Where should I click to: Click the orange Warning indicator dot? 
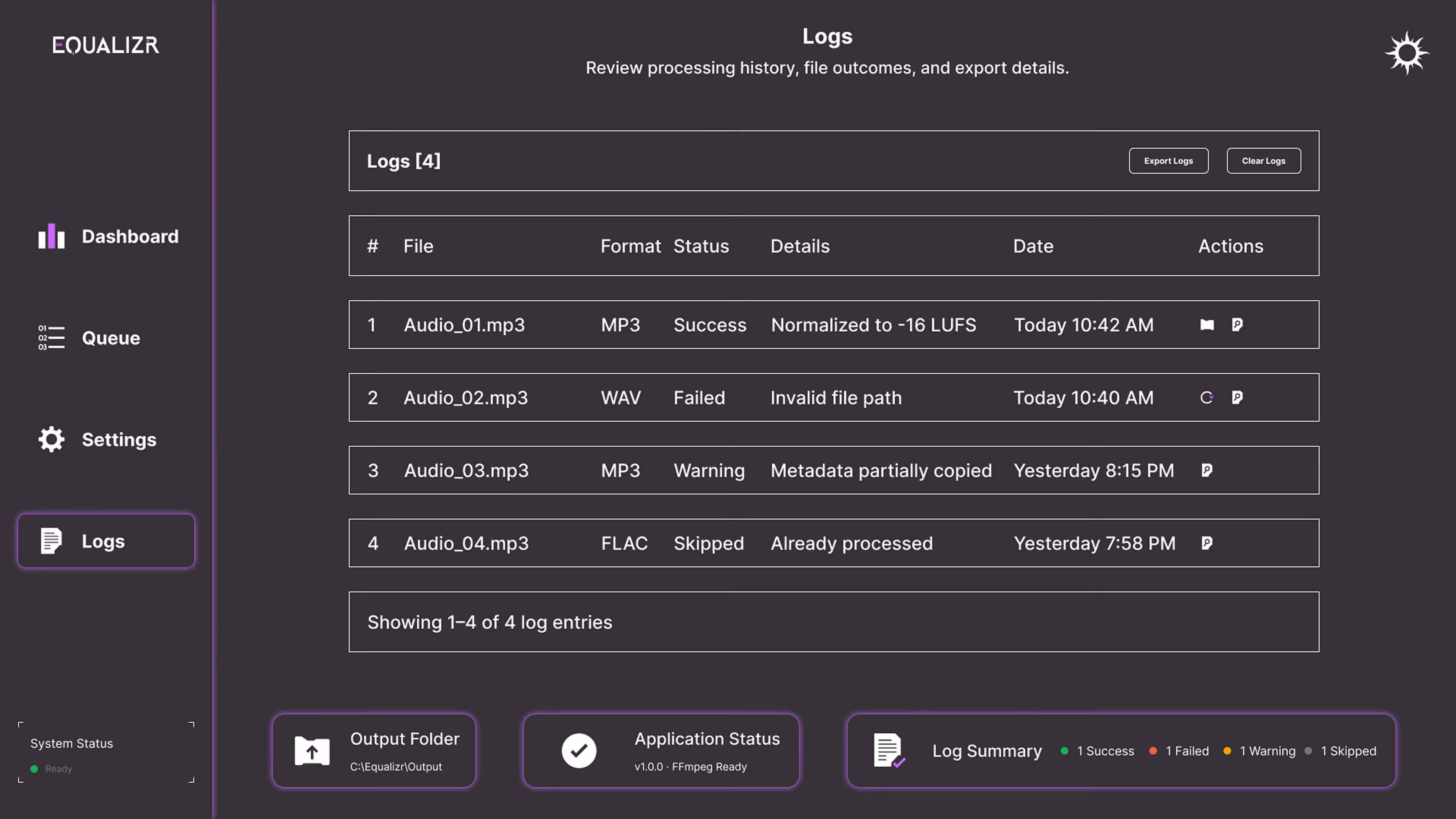coord(1227,751)
